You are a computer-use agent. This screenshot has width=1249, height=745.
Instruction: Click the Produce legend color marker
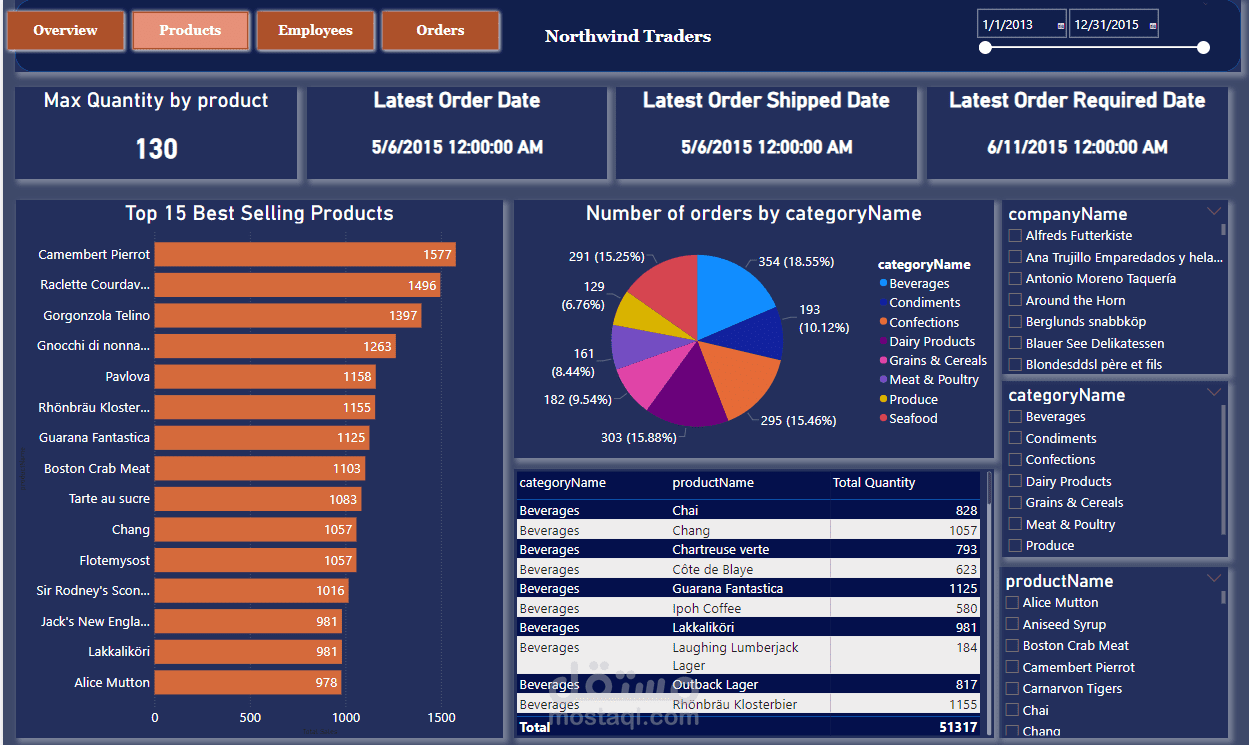[x=883, y=399]
